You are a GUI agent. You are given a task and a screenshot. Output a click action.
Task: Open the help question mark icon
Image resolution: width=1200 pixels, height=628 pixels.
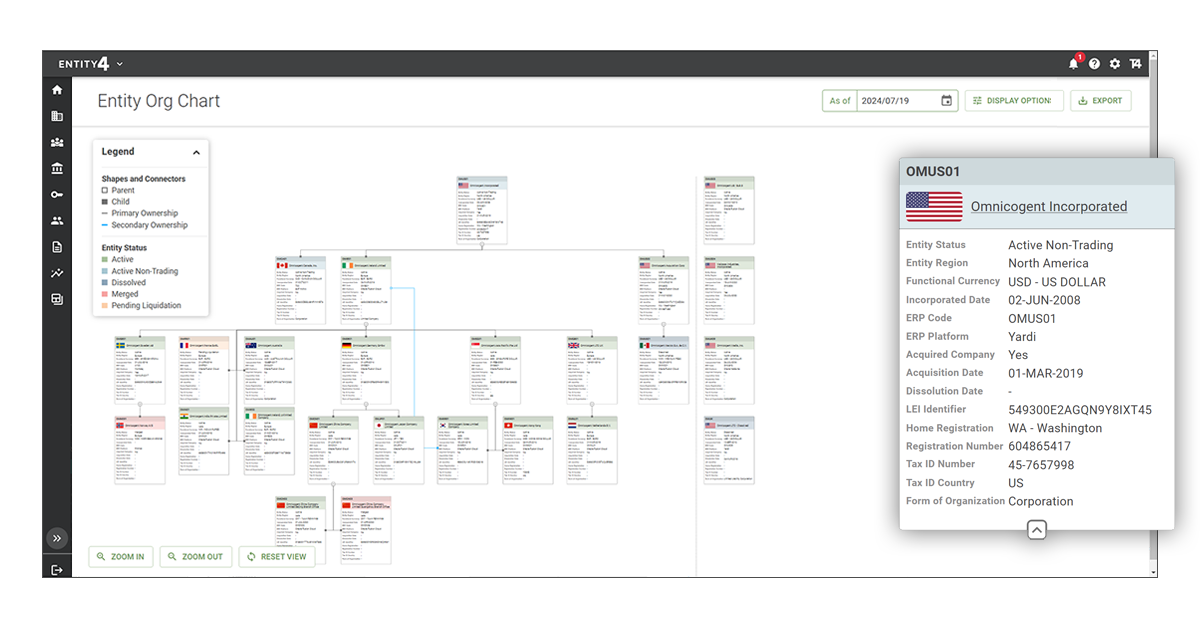1094,64
